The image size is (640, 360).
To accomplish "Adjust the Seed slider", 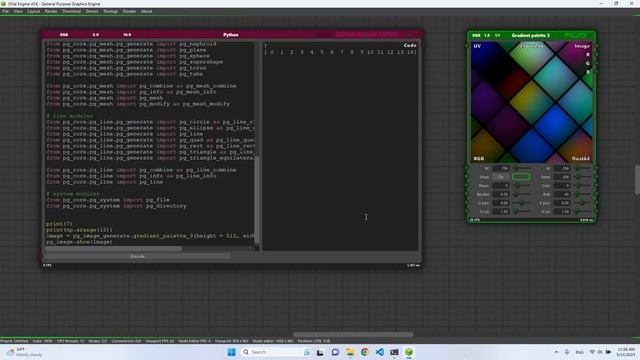I will [582, 177].
